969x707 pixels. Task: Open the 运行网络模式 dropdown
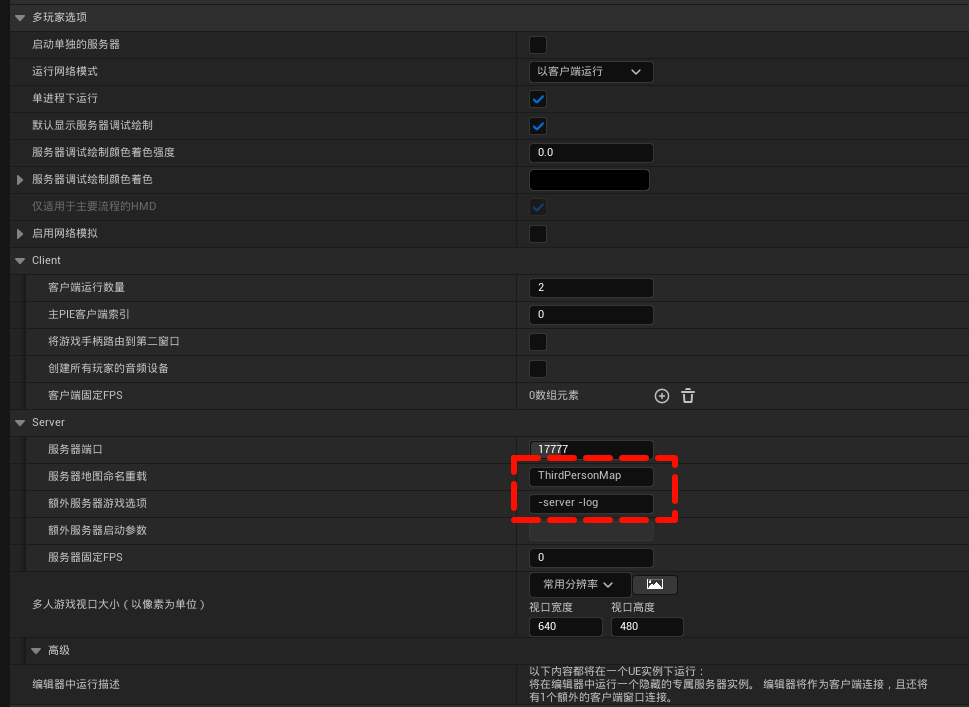(590, 72)
